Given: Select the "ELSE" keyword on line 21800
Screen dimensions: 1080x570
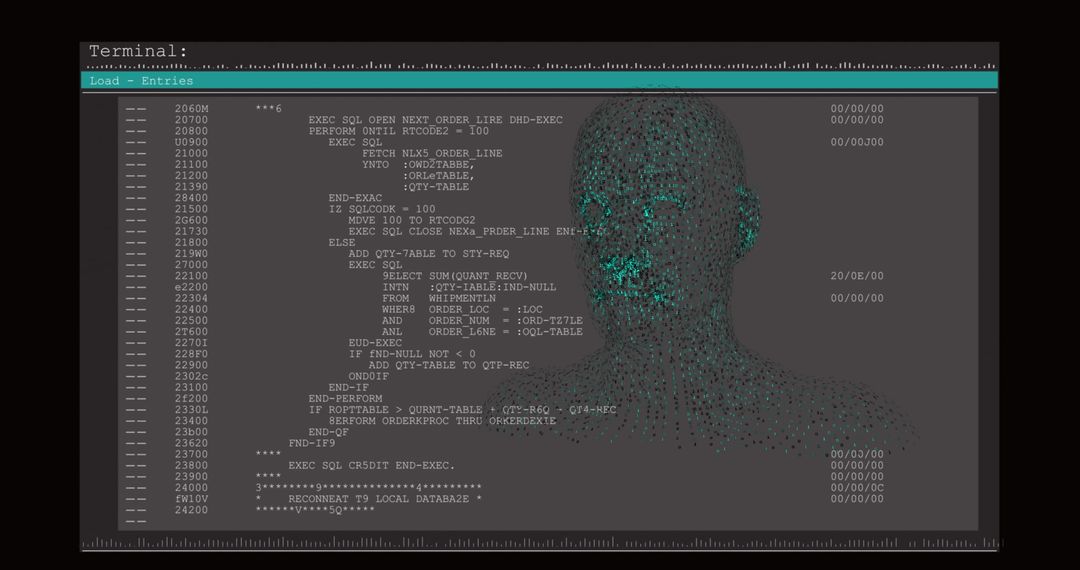Looking at the screenshot, I should [342, 242].
